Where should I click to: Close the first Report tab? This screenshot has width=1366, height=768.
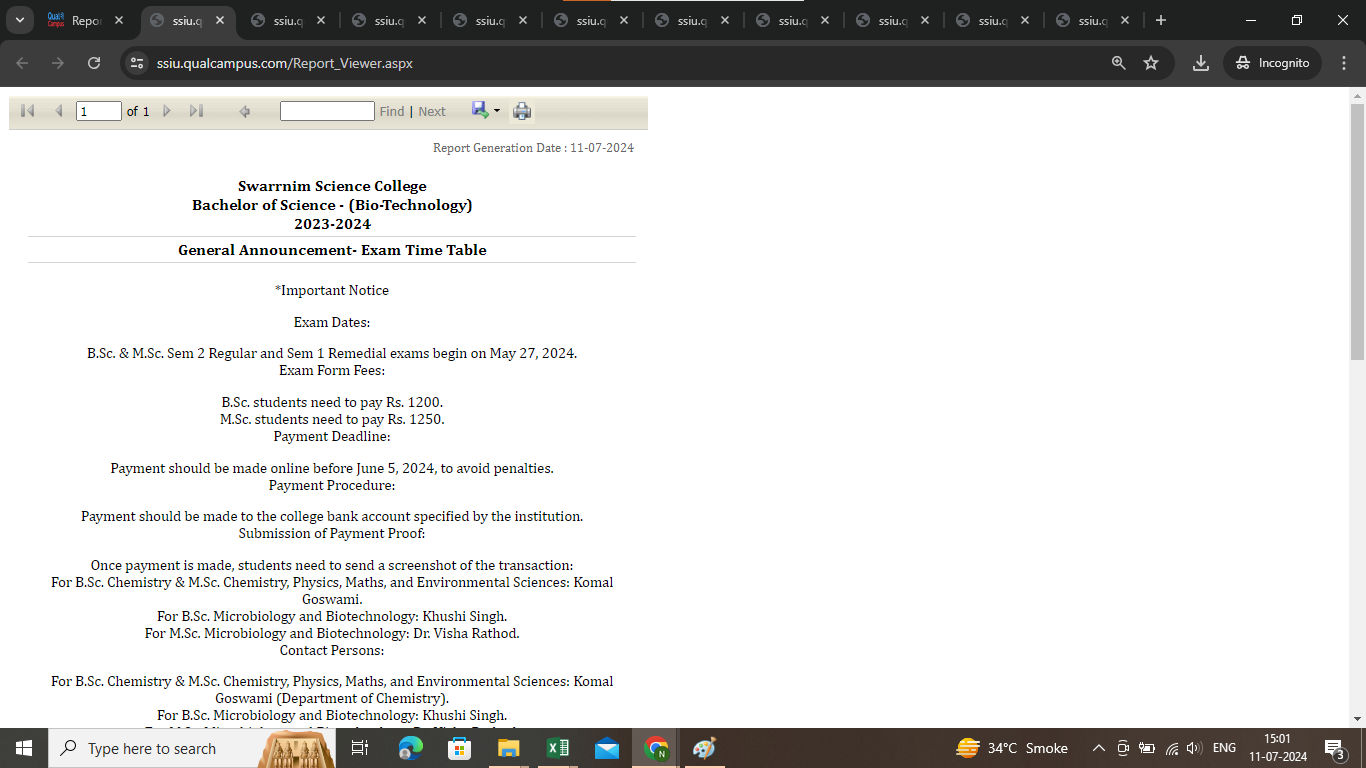point(119,20)
